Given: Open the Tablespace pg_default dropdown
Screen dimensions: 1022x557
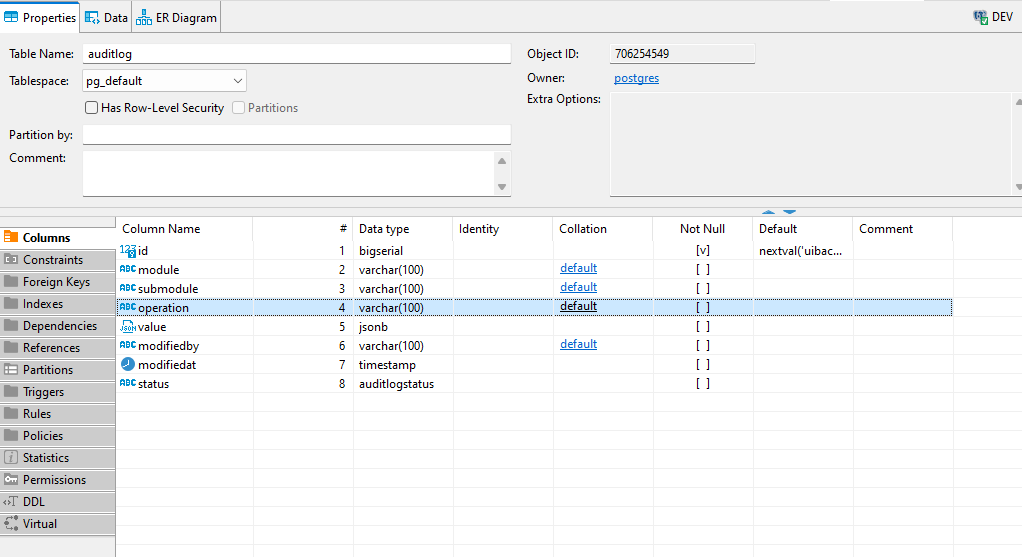Looking at the screenshot, I should coord(237,81).
